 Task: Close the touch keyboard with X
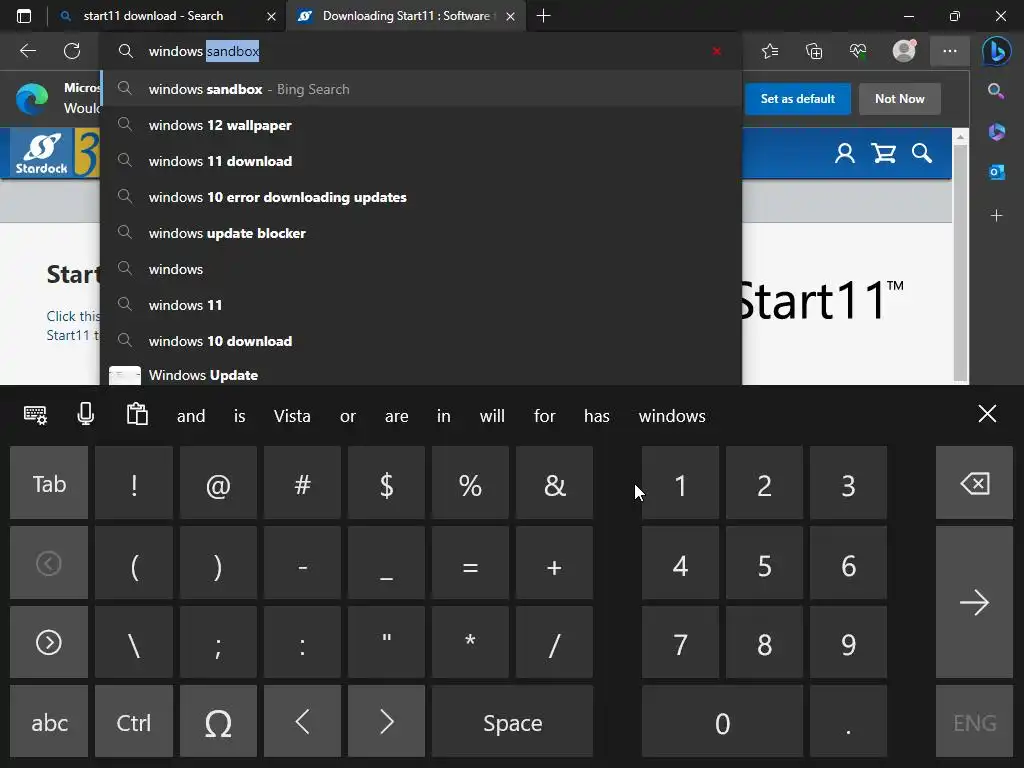tap(987, 413)
